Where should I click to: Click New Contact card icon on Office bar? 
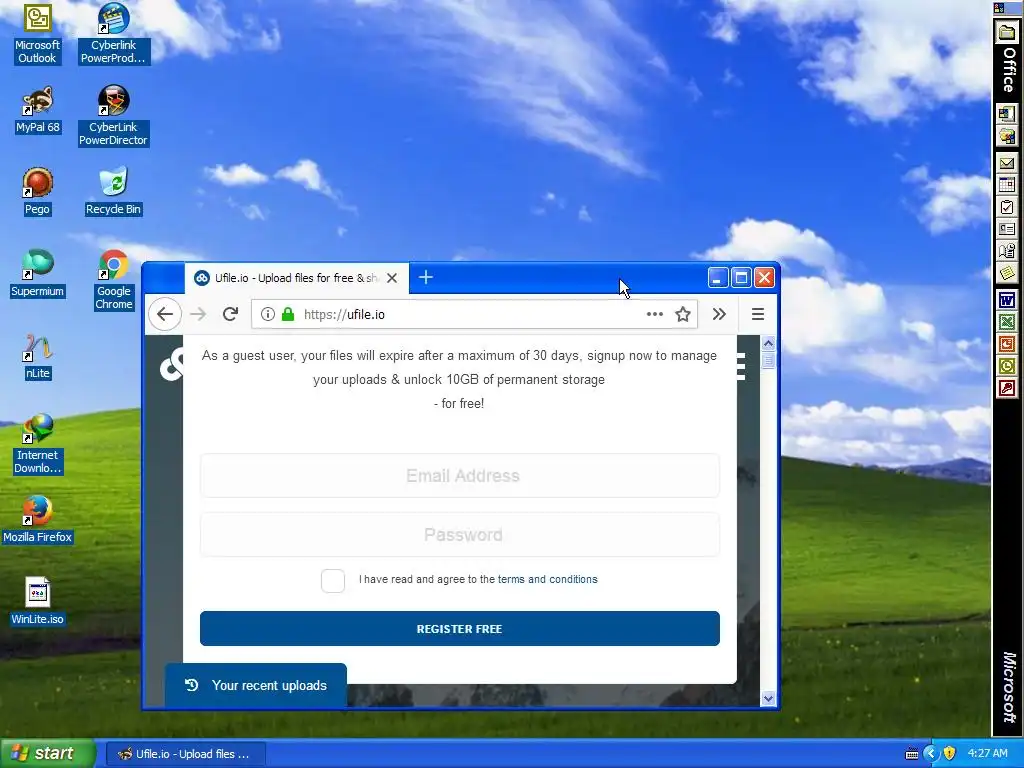[1006, 229]
